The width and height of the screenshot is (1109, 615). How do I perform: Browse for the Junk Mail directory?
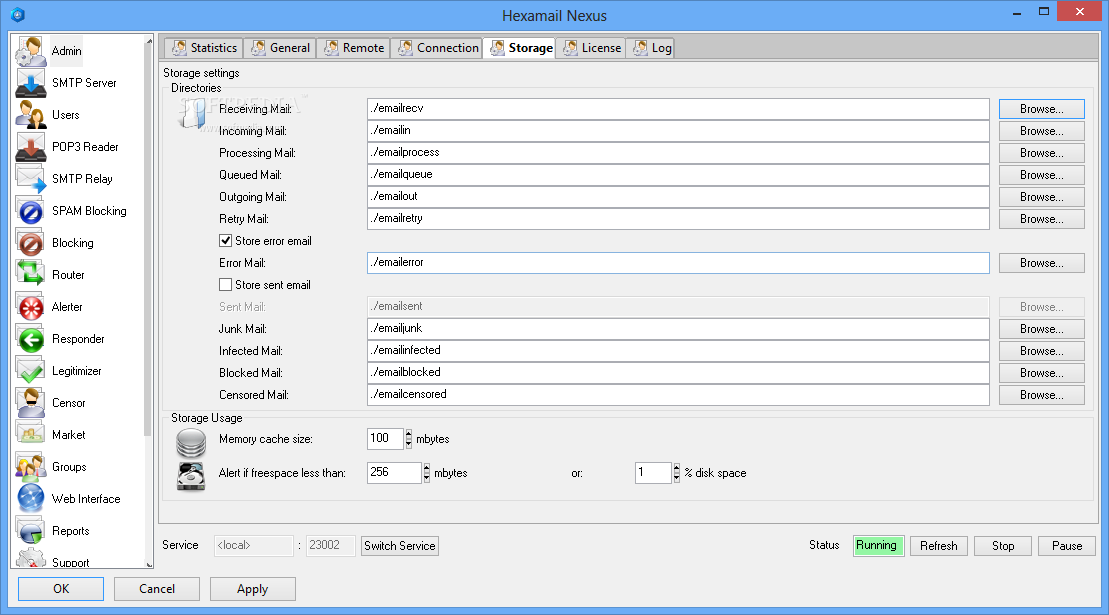pyautogui.click(x=1041, y=329)
